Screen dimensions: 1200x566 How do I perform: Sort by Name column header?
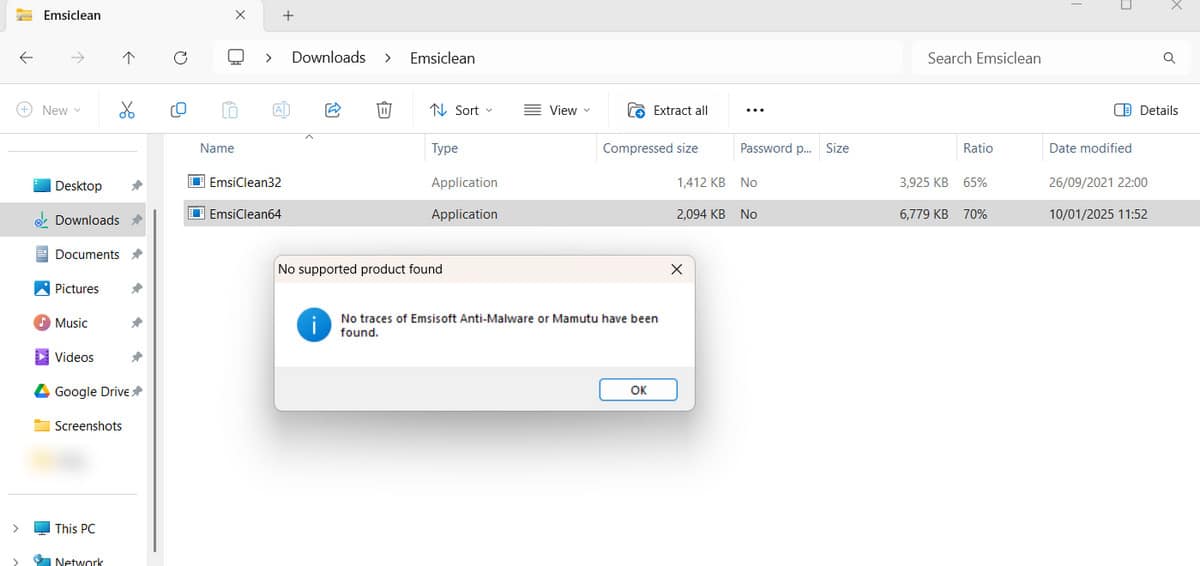(x=217, y=148)
